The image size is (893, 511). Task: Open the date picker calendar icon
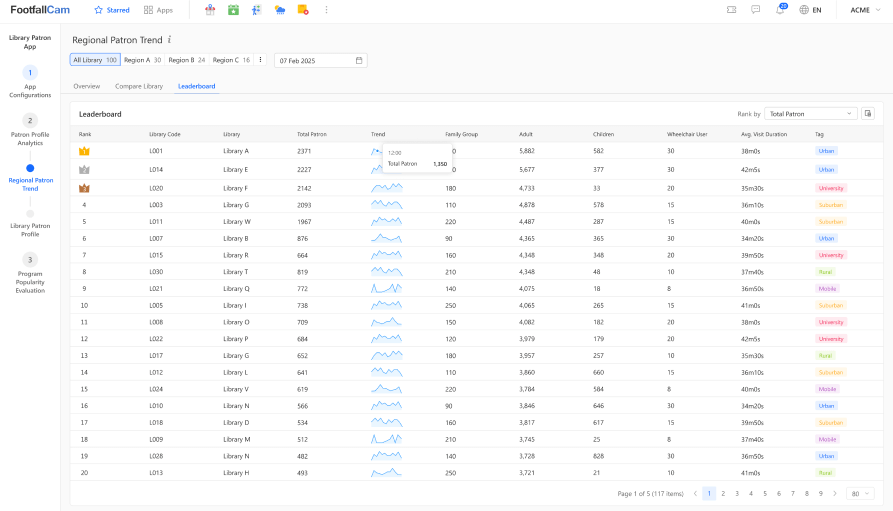[359, 60]
